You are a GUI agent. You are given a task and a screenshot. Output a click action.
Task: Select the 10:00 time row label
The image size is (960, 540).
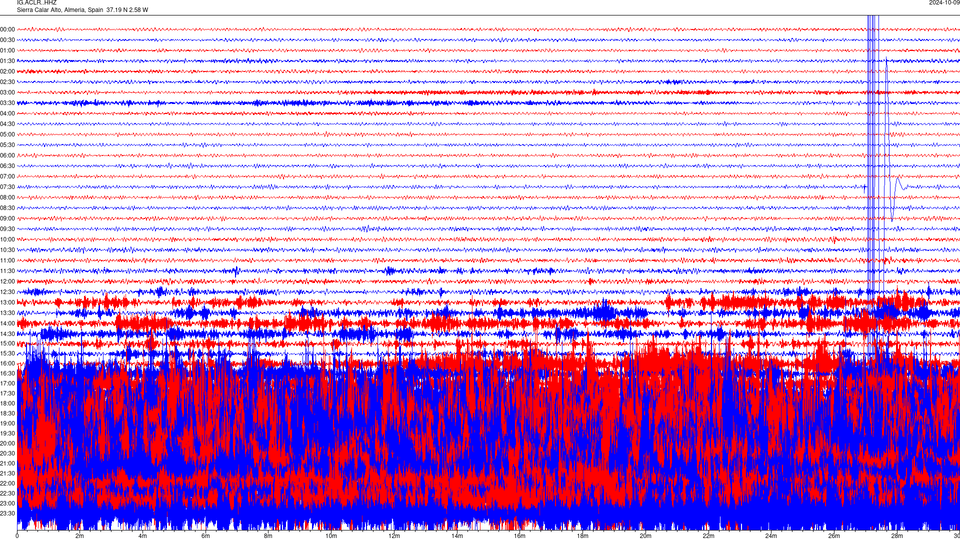pos(7,239)
